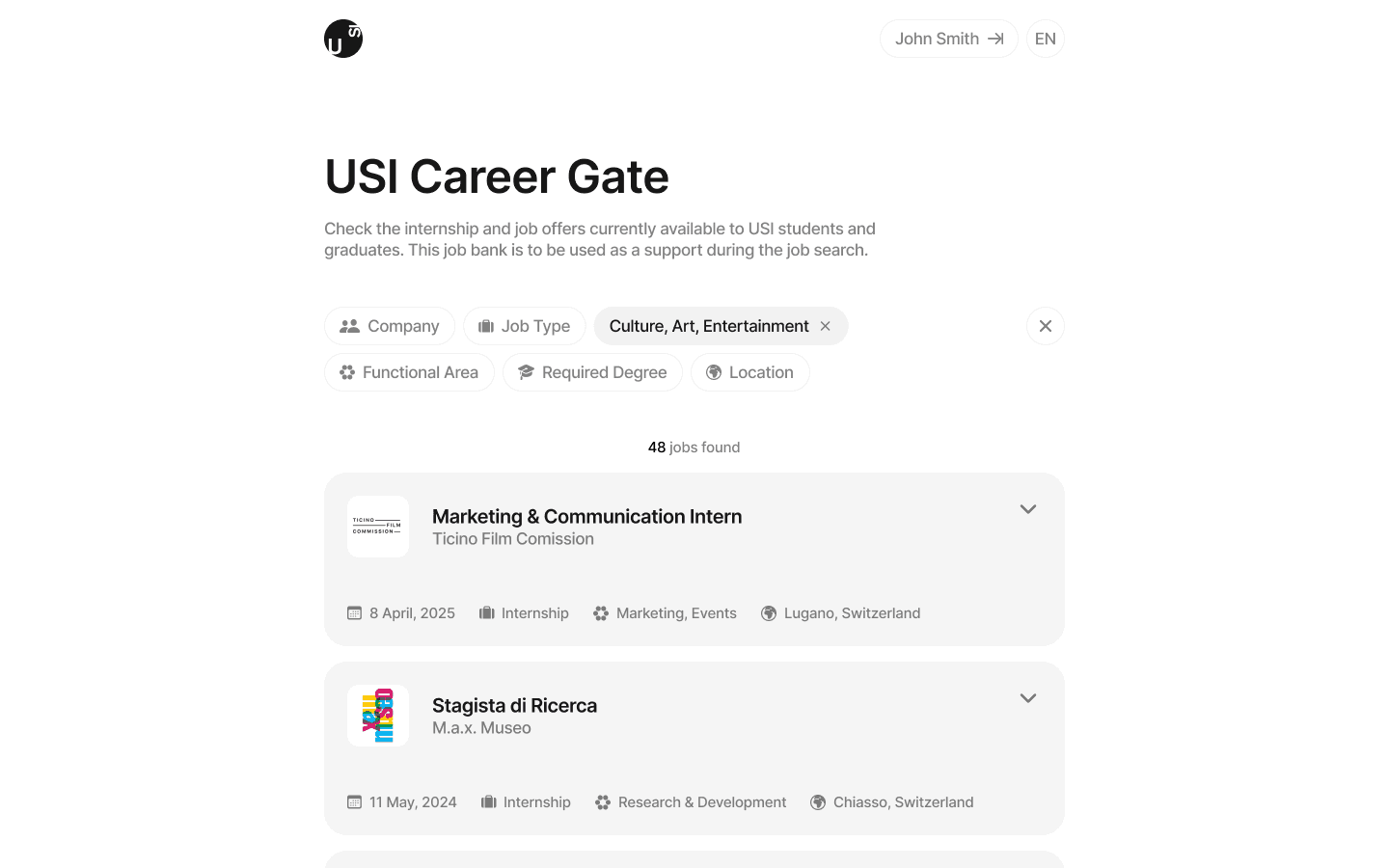Click the globe icon beside Chiasso, Switzerland
The width and height of the screenshot is (1389, 868).
click(818, 802)
